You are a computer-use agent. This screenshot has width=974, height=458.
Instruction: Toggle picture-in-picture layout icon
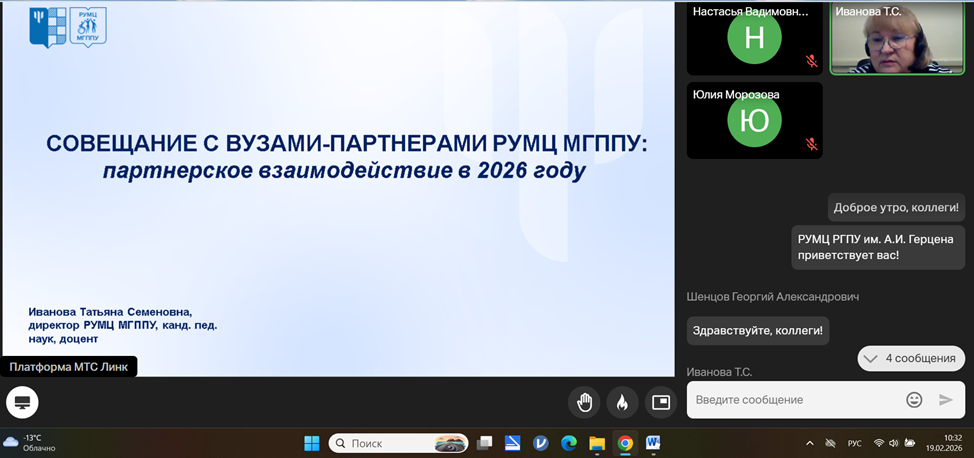(x=660, y=402)
